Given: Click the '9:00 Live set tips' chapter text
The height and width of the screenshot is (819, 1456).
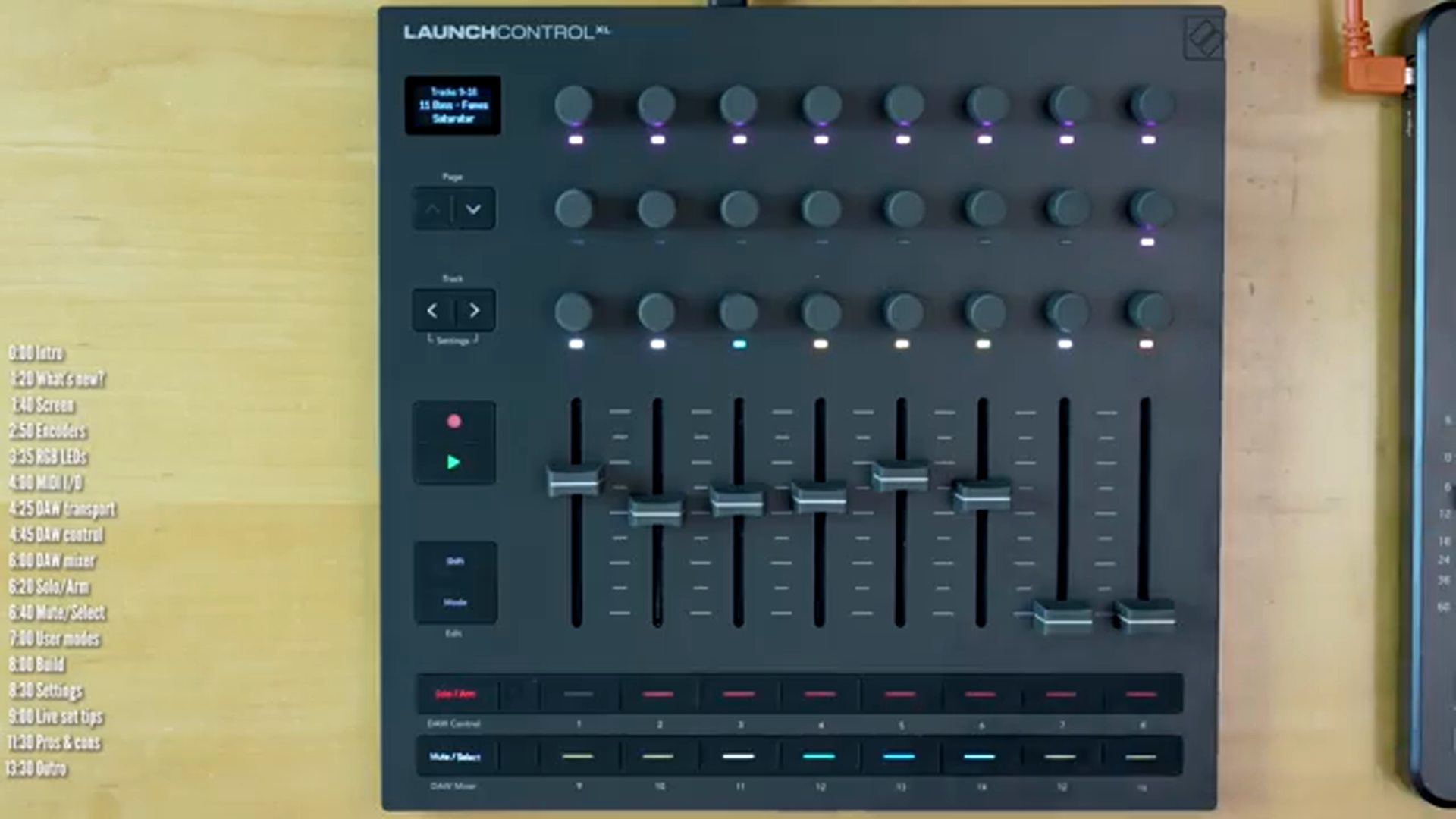Looking at the screenshot, I should tap(55, 717).
